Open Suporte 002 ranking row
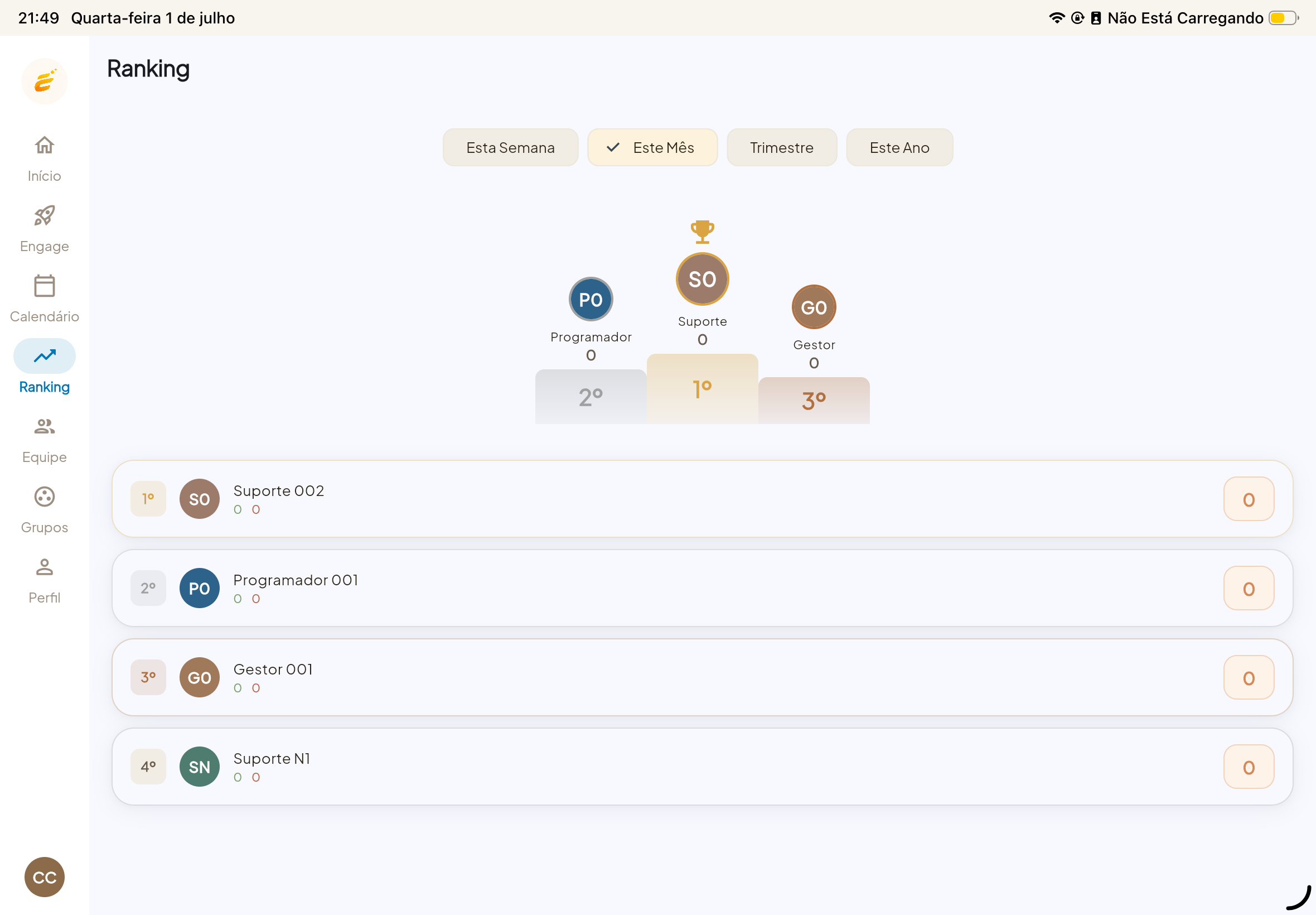 (x=703, y=499)
